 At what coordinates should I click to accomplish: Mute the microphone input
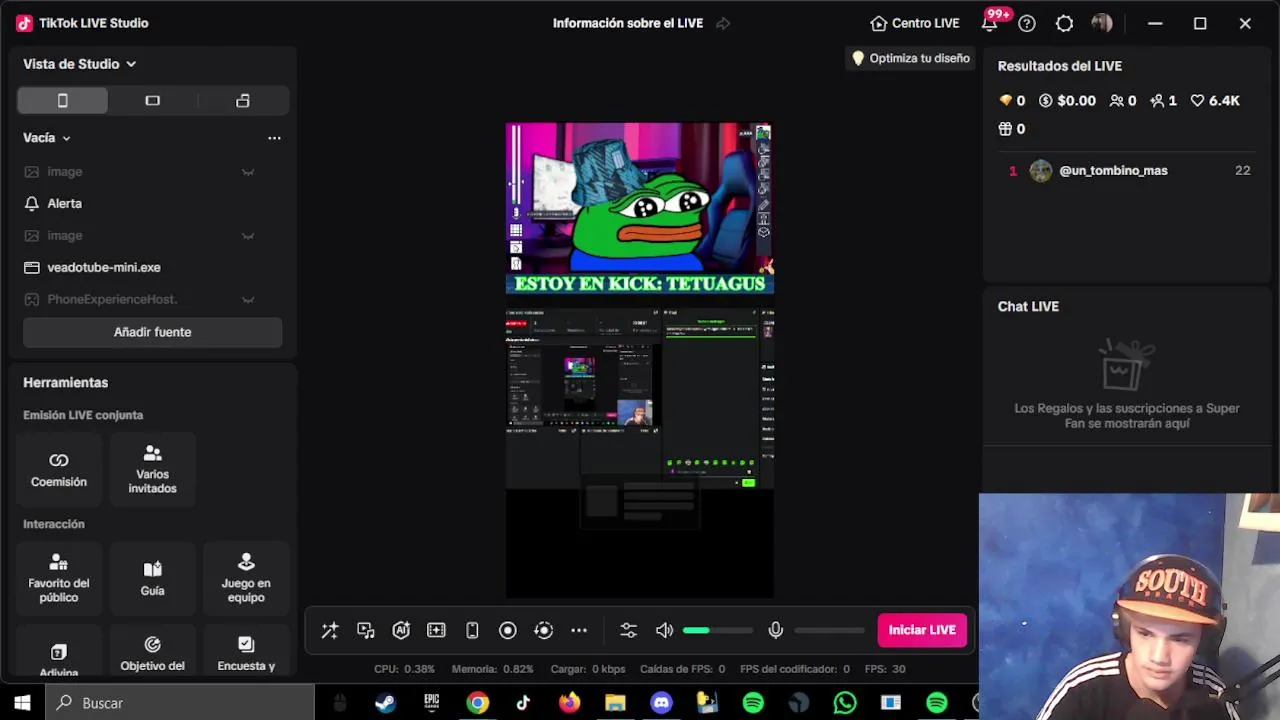coord(775,630)
